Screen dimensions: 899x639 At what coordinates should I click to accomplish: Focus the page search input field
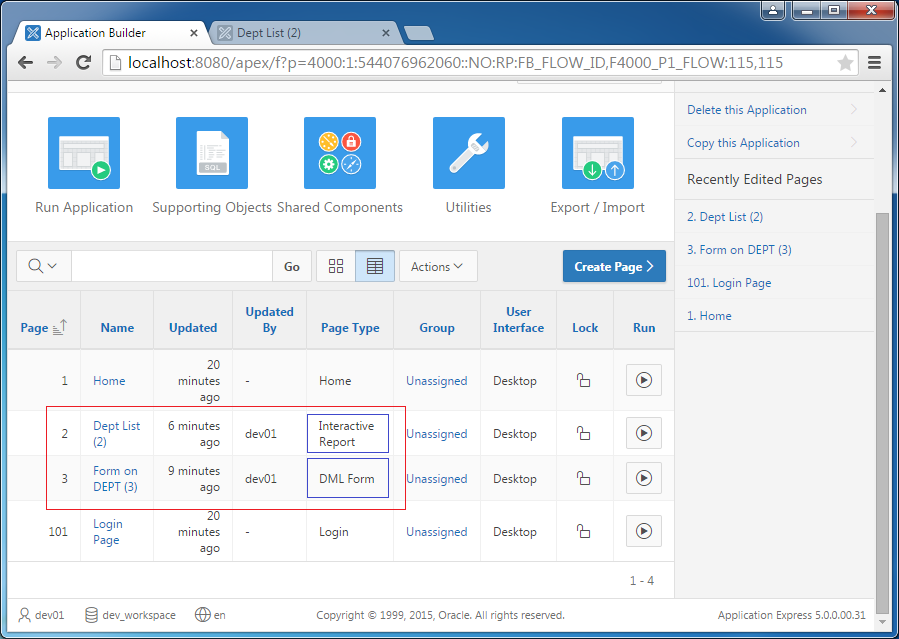click(171, 266)
